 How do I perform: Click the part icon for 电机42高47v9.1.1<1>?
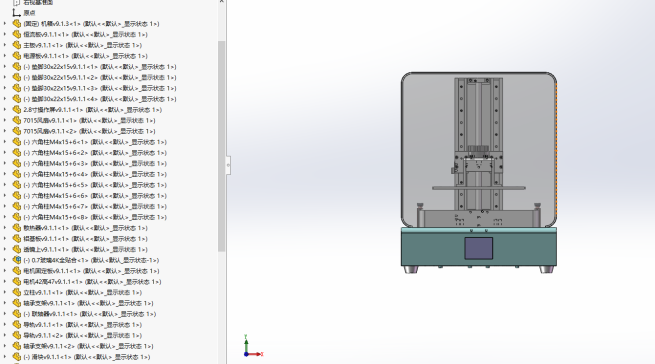[17, 282]
